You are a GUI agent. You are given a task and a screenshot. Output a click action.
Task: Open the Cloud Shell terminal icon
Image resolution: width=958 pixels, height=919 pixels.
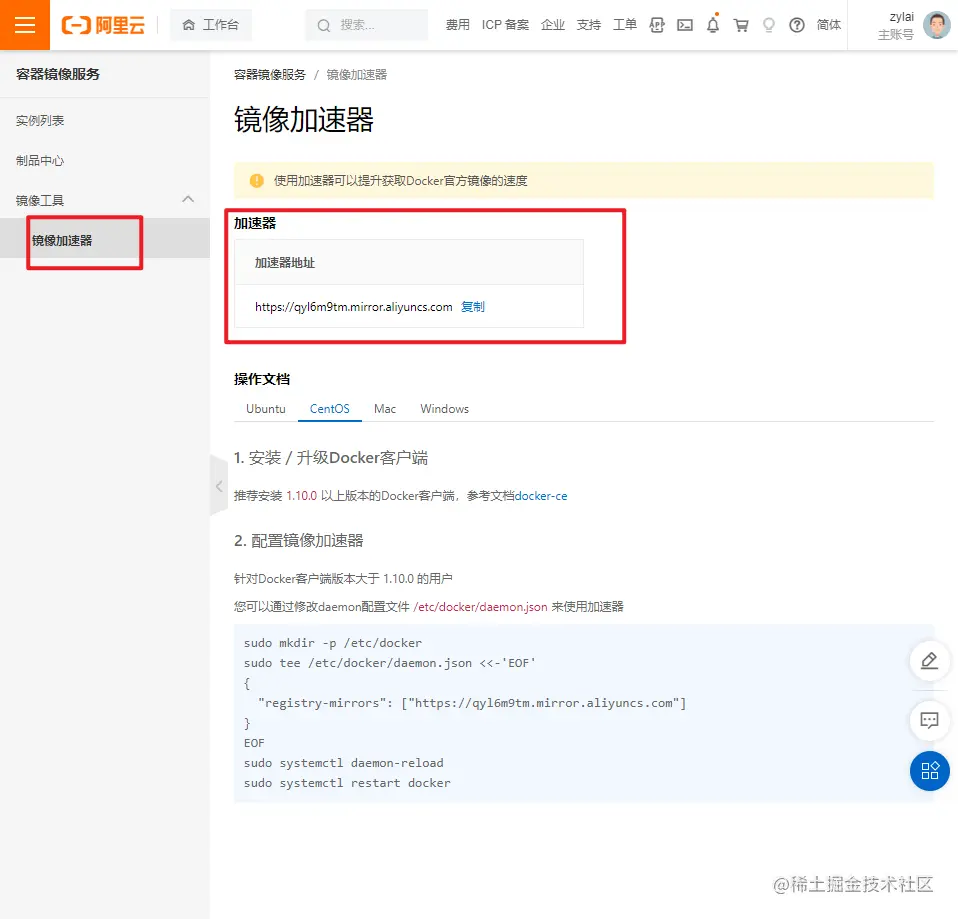(685, 25)
